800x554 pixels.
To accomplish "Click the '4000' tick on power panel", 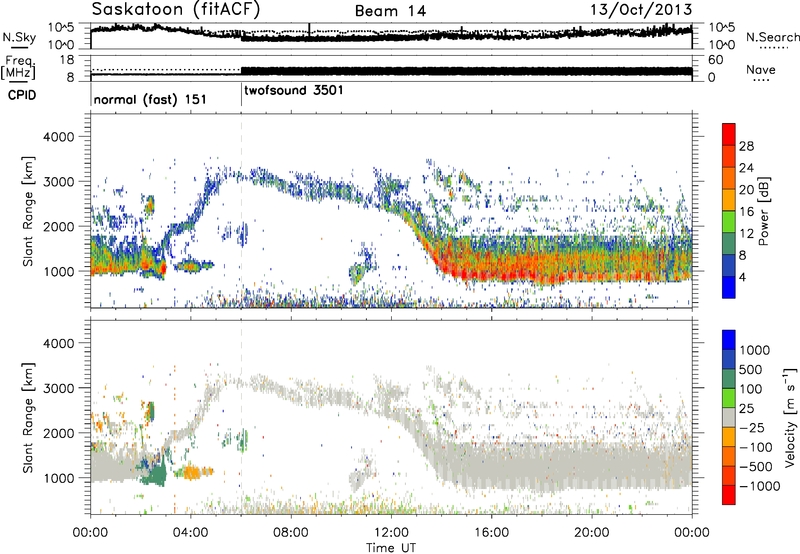I will point(58,137).
